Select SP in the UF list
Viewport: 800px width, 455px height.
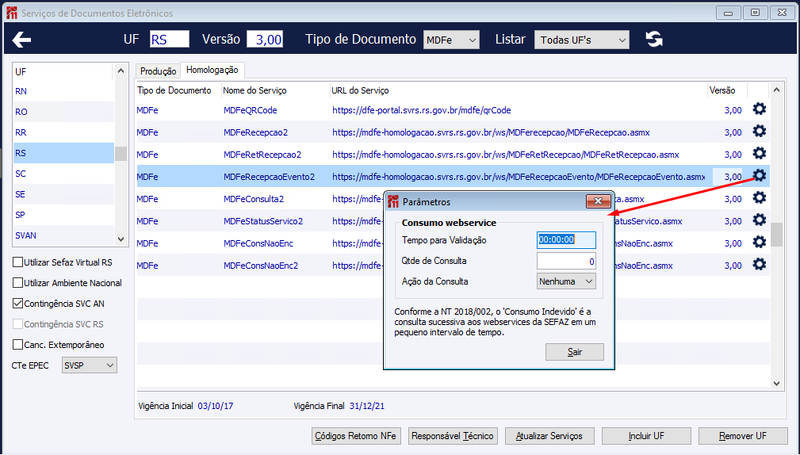click(x=64, y=215)
